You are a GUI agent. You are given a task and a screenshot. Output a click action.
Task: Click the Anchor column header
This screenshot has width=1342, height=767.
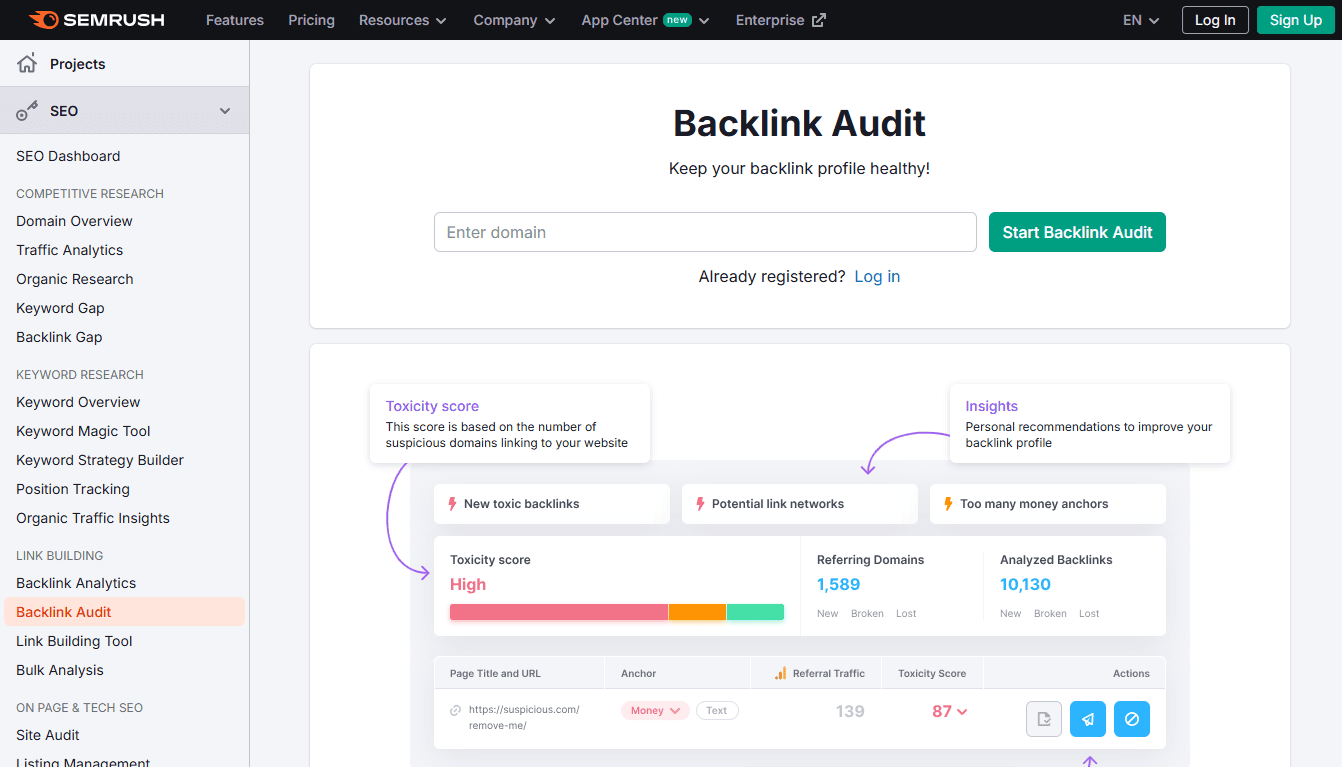coord(638,673)
